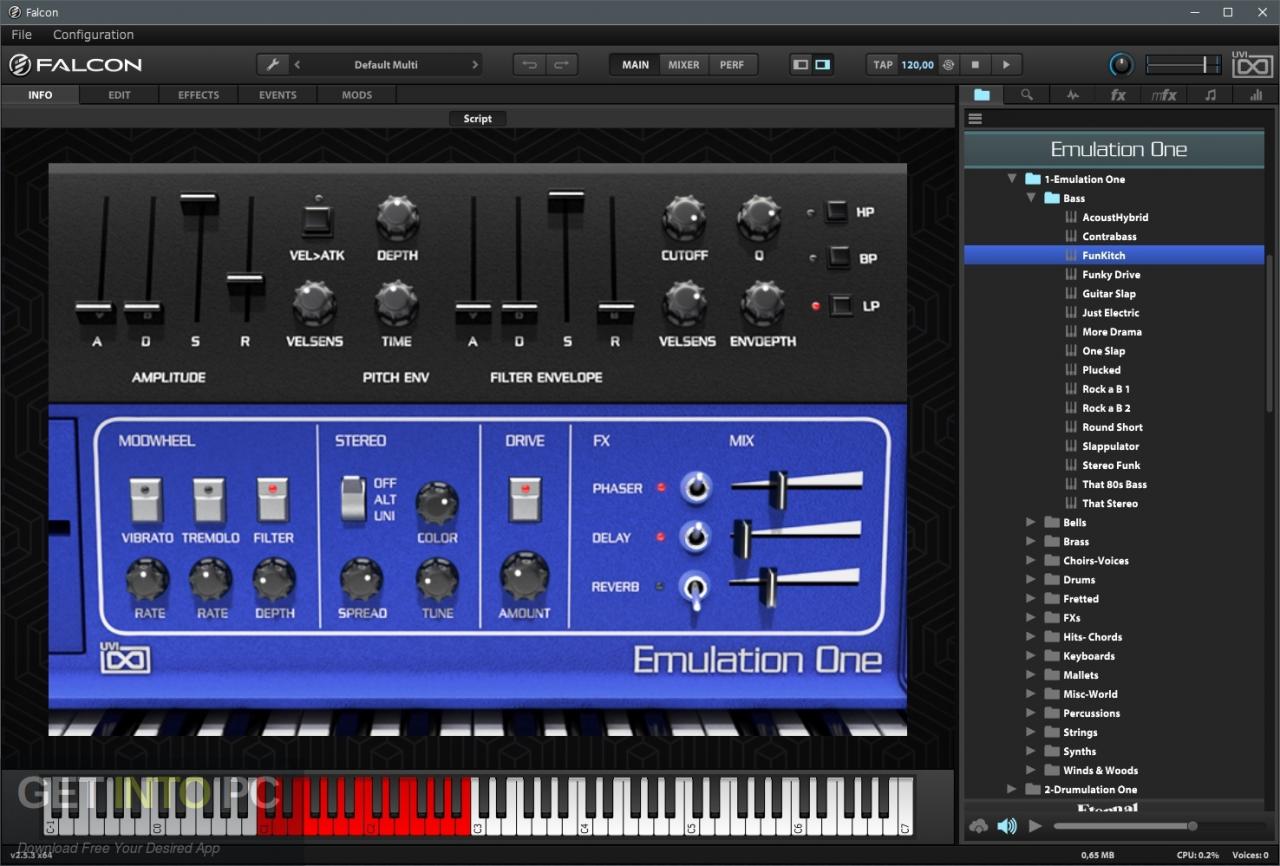
Task: Click the UVI logo top right
Action: (1252, 65)
